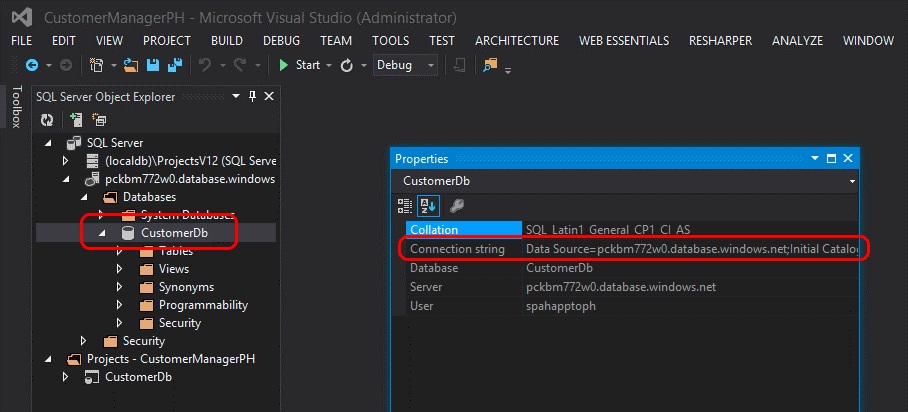Click the Refresh browser circular arrow icon
The image size is (908, 412).
346,65
